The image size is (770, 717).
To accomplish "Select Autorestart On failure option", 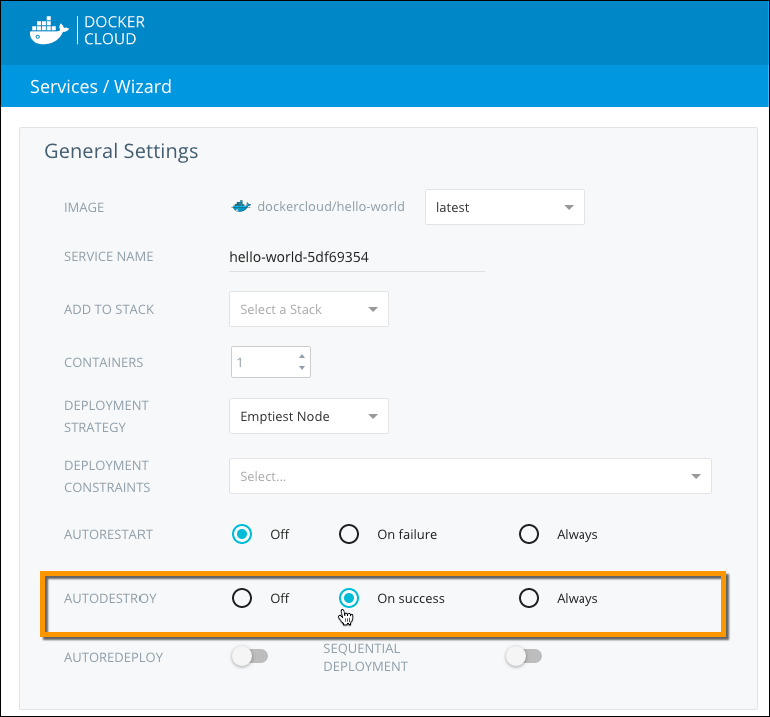I will 349,534.
